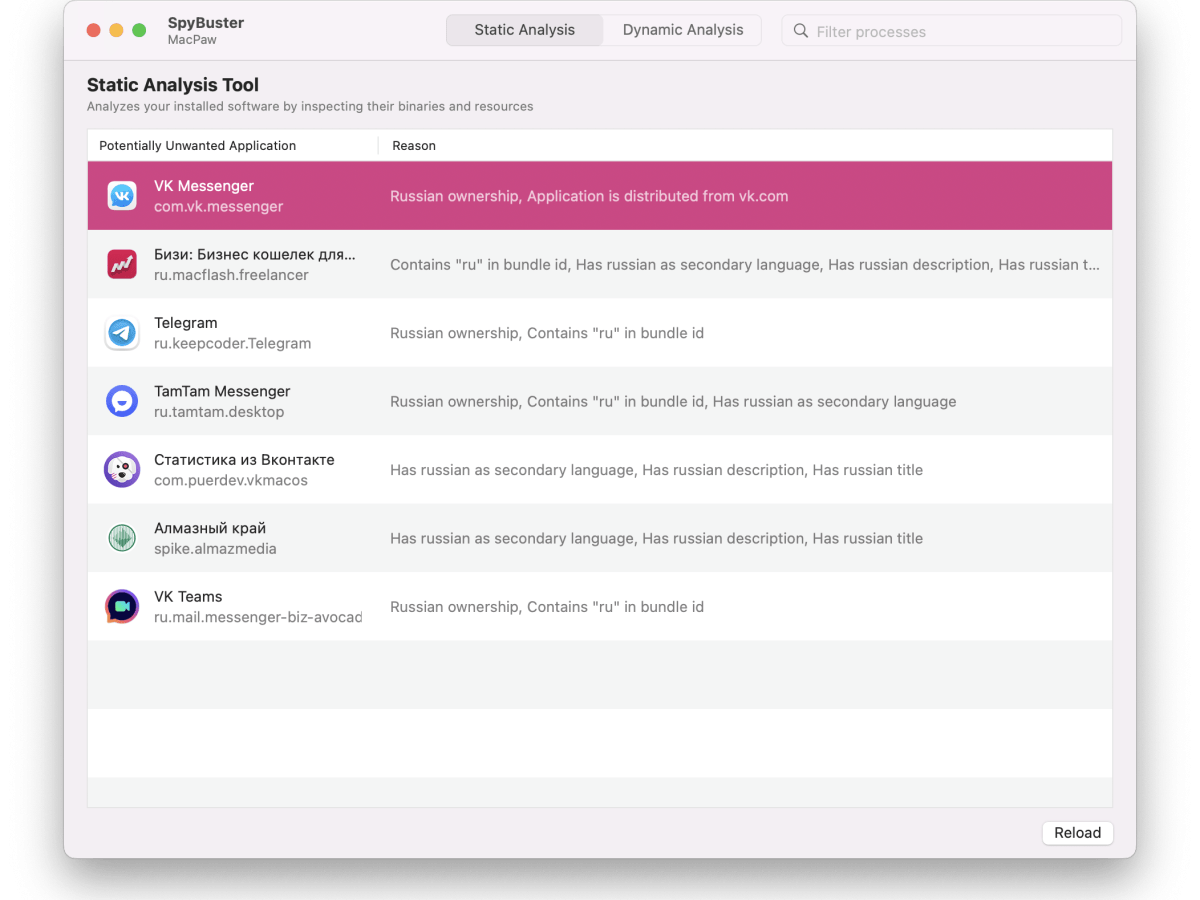Image resolution: width=1200 pixels, height=900 pixels.
Task: Click the yellow minimize window button
Action: (116, 31)
